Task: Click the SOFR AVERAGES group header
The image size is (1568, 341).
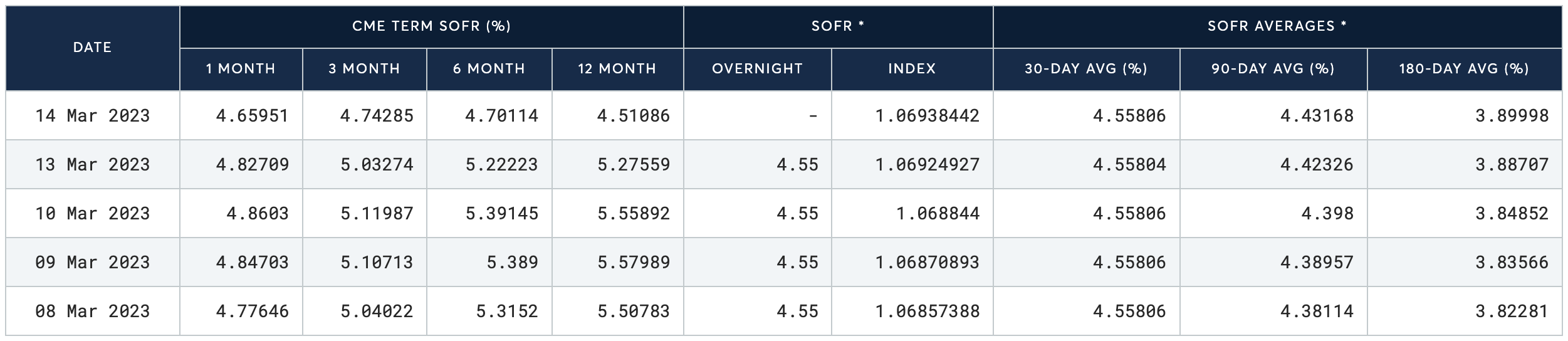Action: coord(1277,26)
